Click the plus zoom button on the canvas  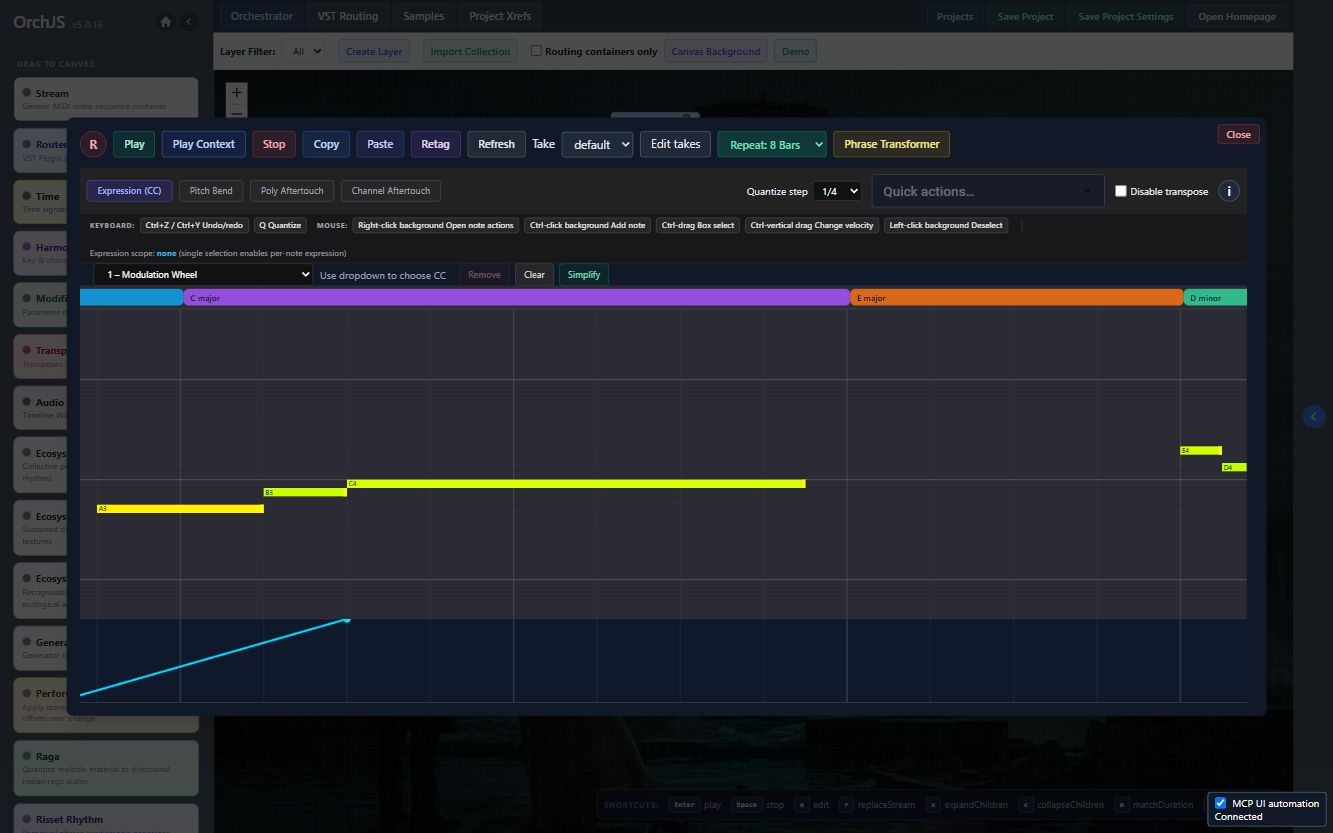tap(236, 93)
